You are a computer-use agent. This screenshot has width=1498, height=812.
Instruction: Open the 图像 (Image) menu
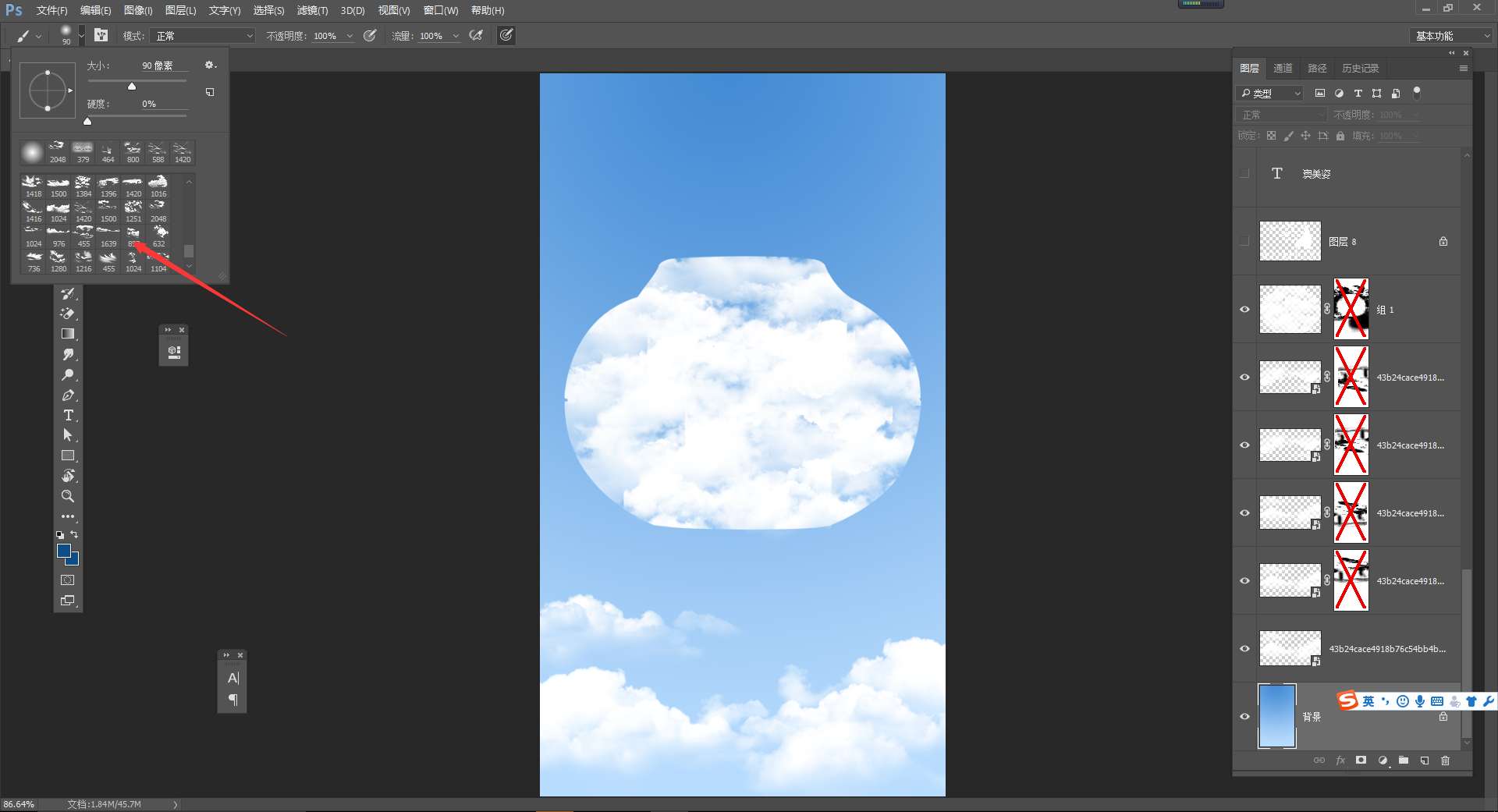coord(138,10)
